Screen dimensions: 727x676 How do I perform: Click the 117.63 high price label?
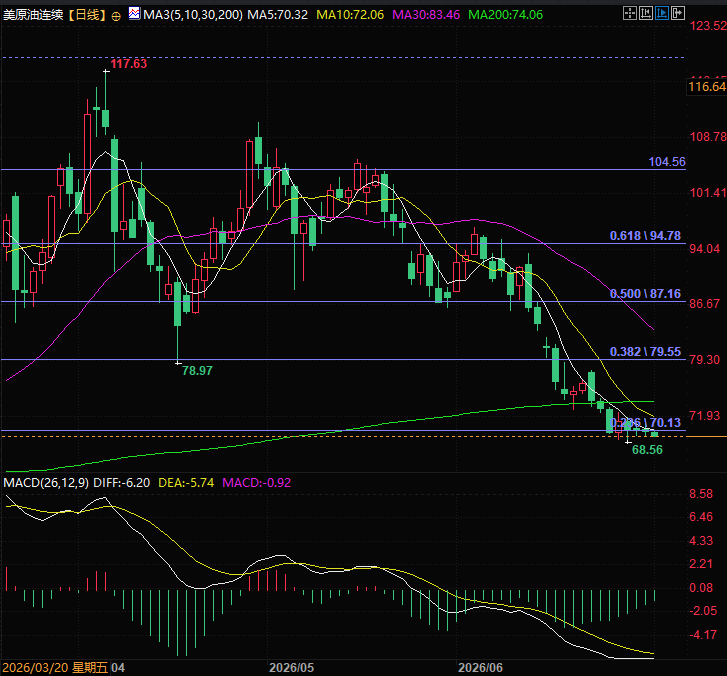128,64
